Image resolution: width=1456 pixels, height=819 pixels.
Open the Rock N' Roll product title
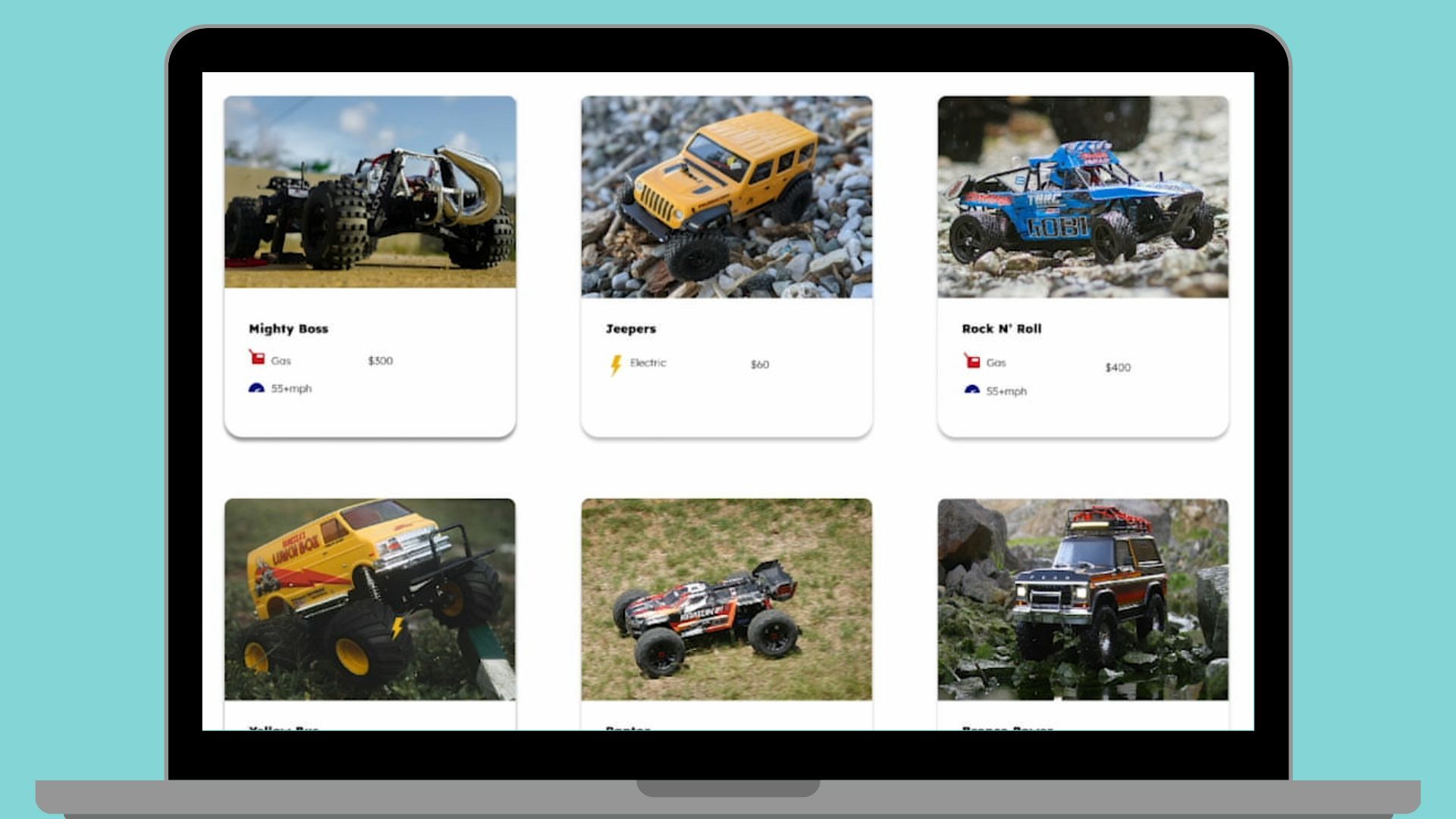coord(1001,328)
